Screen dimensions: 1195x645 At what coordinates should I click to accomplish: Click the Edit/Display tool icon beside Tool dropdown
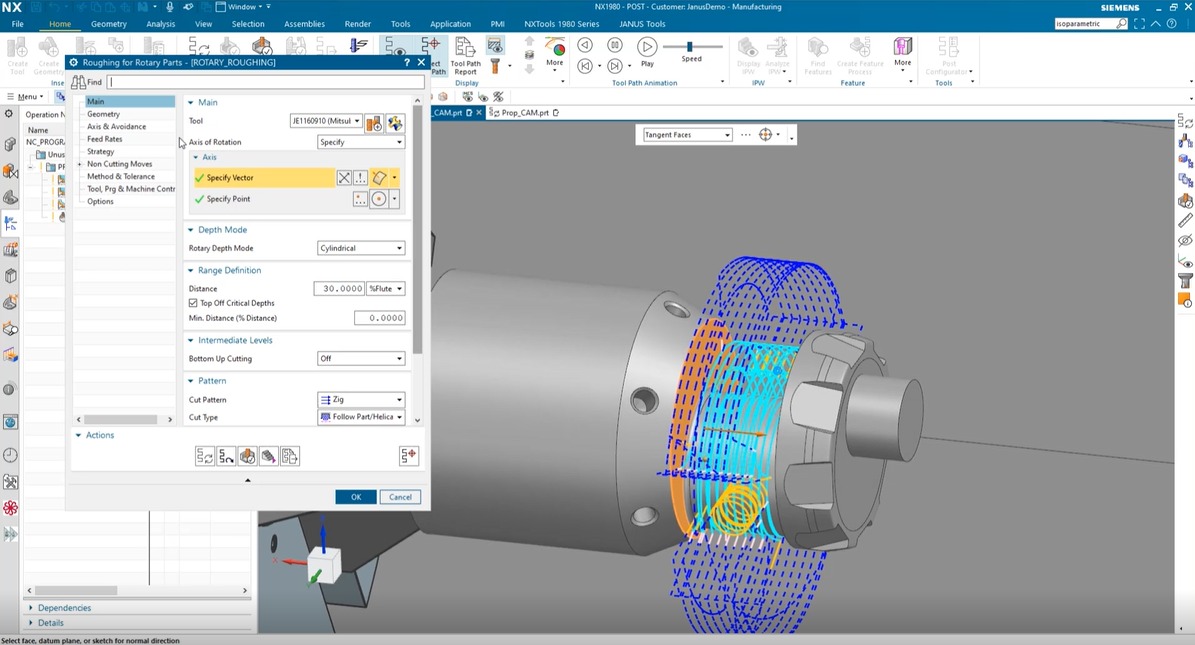[x=395, y=122]
